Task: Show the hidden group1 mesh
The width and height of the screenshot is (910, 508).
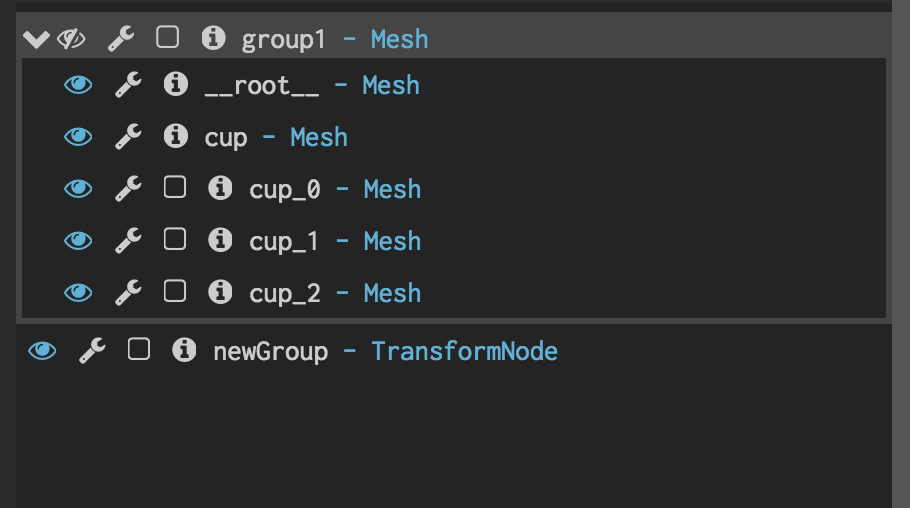Action: click(x=71, y=39)
